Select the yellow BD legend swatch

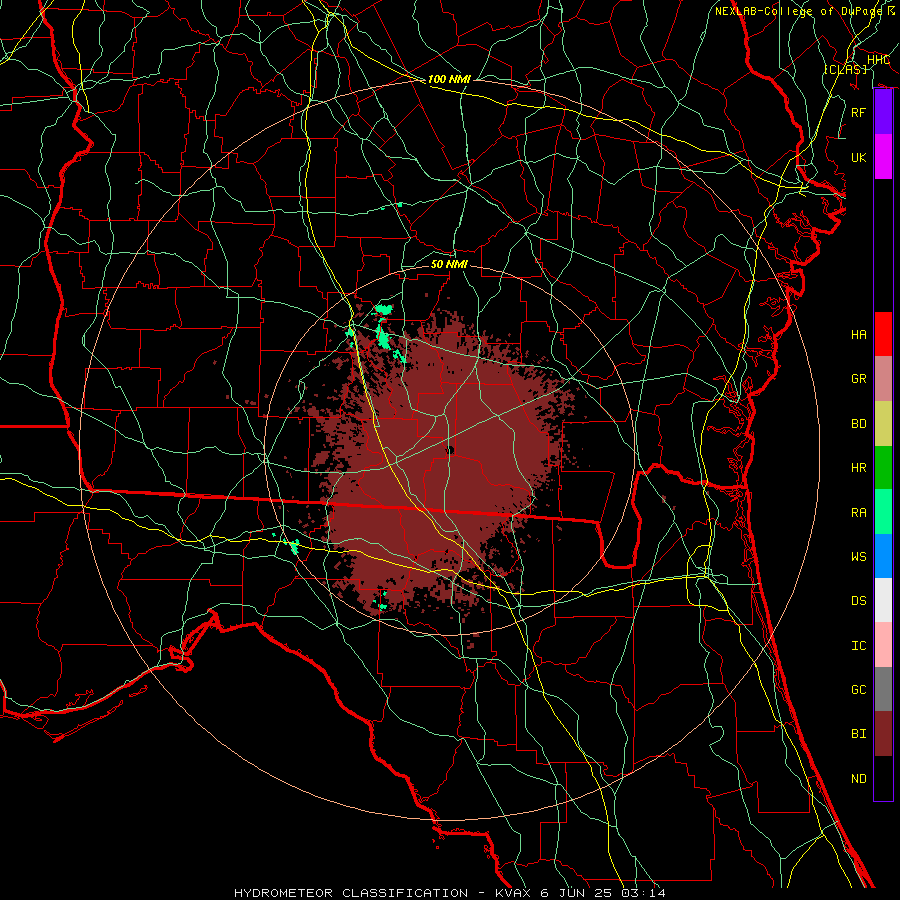(x=883, y=423)
